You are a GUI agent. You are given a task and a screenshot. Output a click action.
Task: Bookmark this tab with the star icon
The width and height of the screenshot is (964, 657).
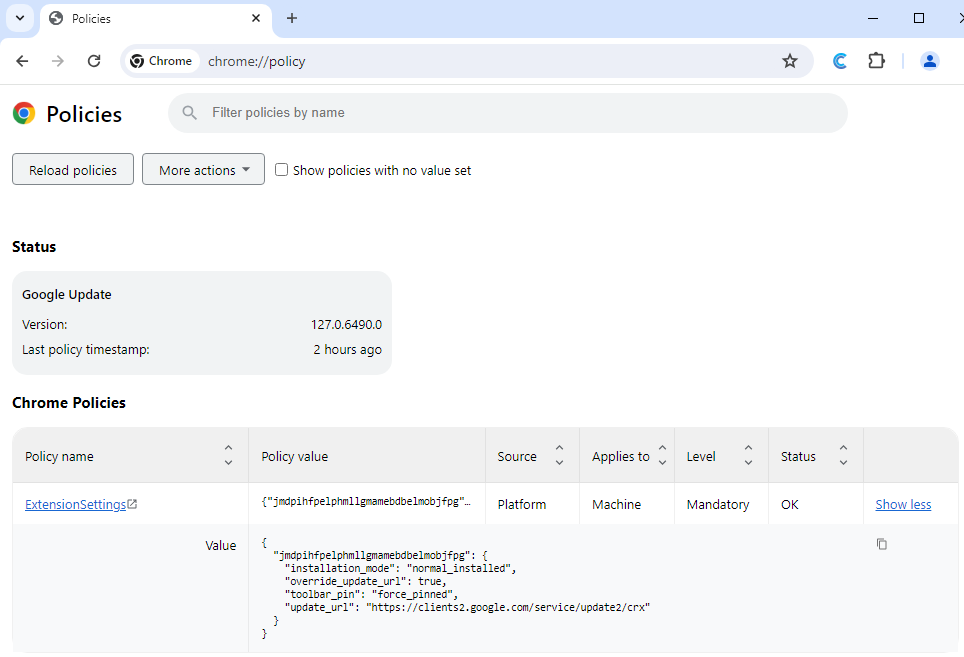point(790,61)
